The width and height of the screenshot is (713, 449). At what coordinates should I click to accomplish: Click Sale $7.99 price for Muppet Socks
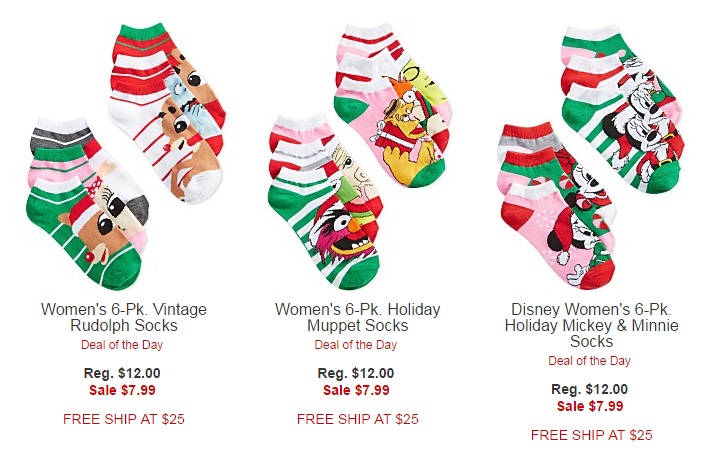click(356, 390)
